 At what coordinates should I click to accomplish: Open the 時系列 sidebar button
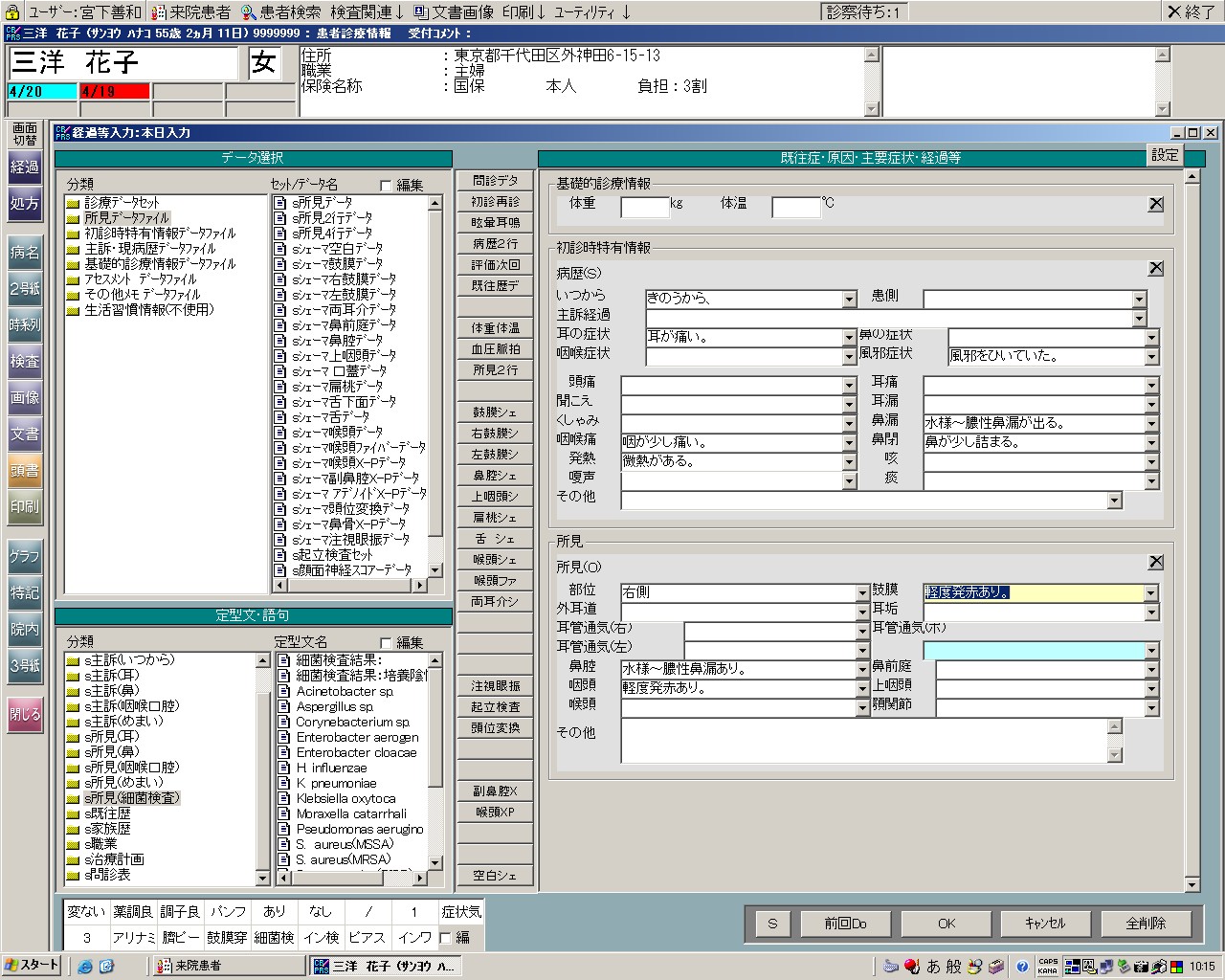pos(25,325)
